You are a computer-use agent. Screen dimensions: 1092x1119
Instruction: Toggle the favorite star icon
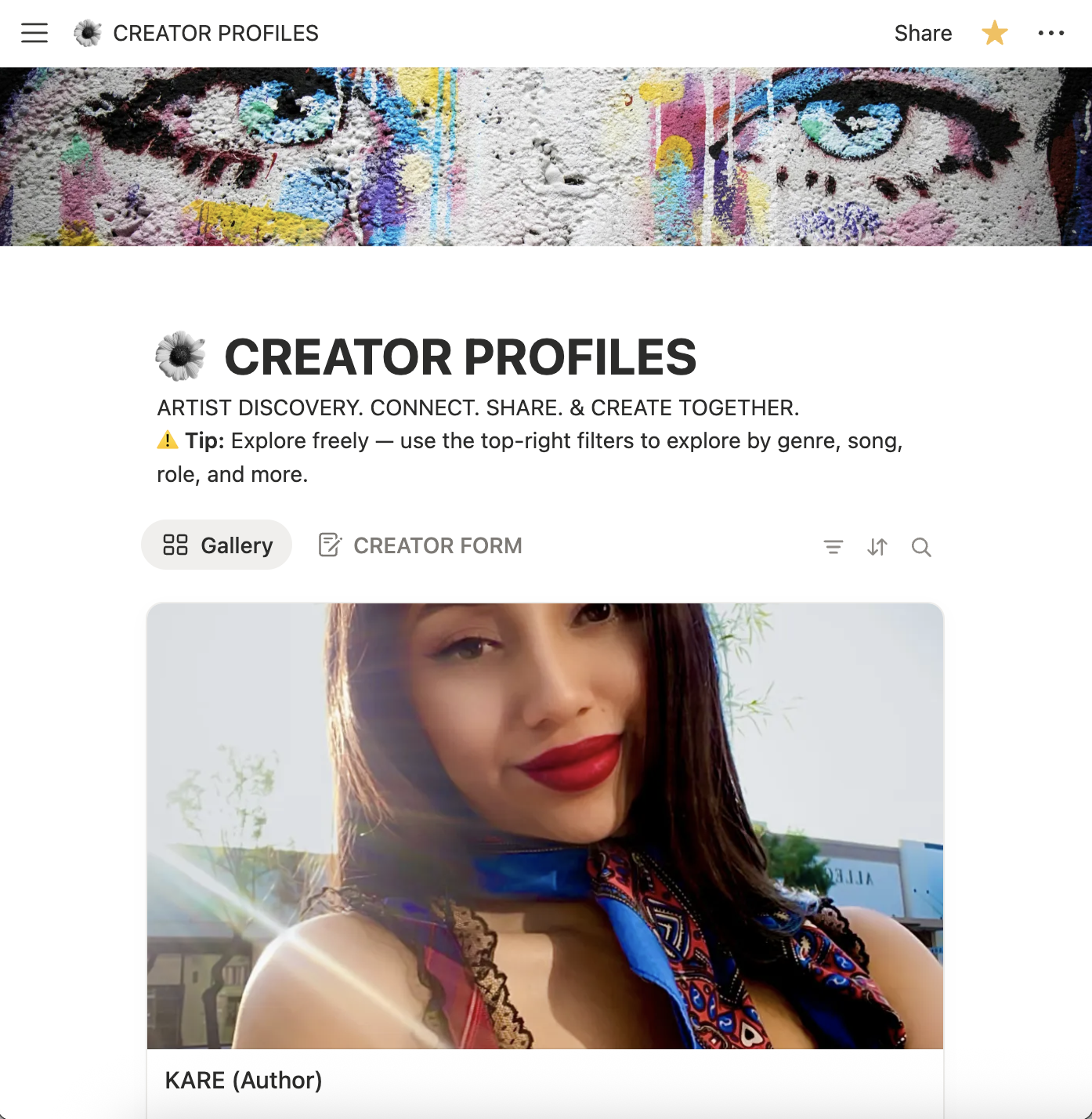[x=994, y=33]
